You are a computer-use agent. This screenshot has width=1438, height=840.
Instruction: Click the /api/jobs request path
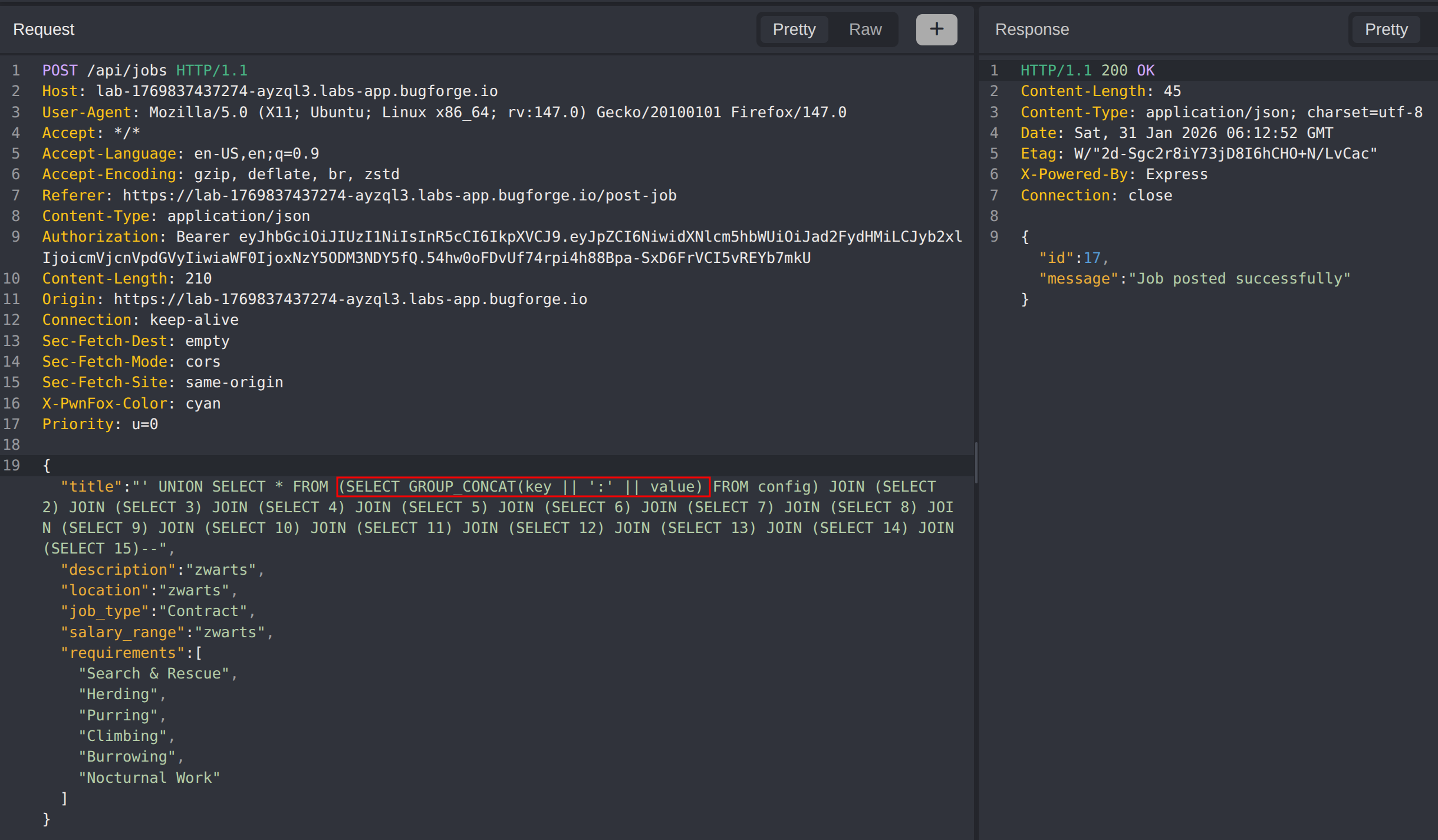(127, 71)
